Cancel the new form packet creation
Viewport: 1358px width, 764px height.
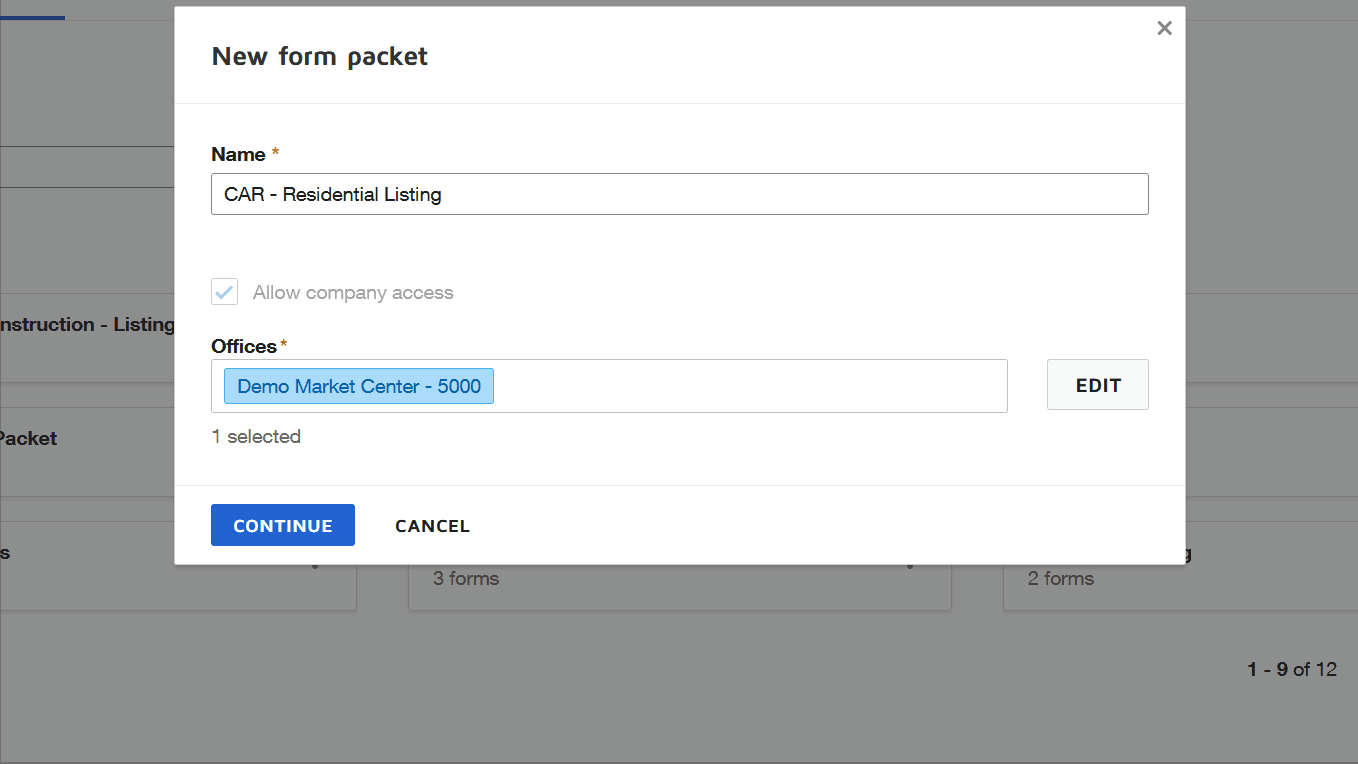[x=432, y=525]
